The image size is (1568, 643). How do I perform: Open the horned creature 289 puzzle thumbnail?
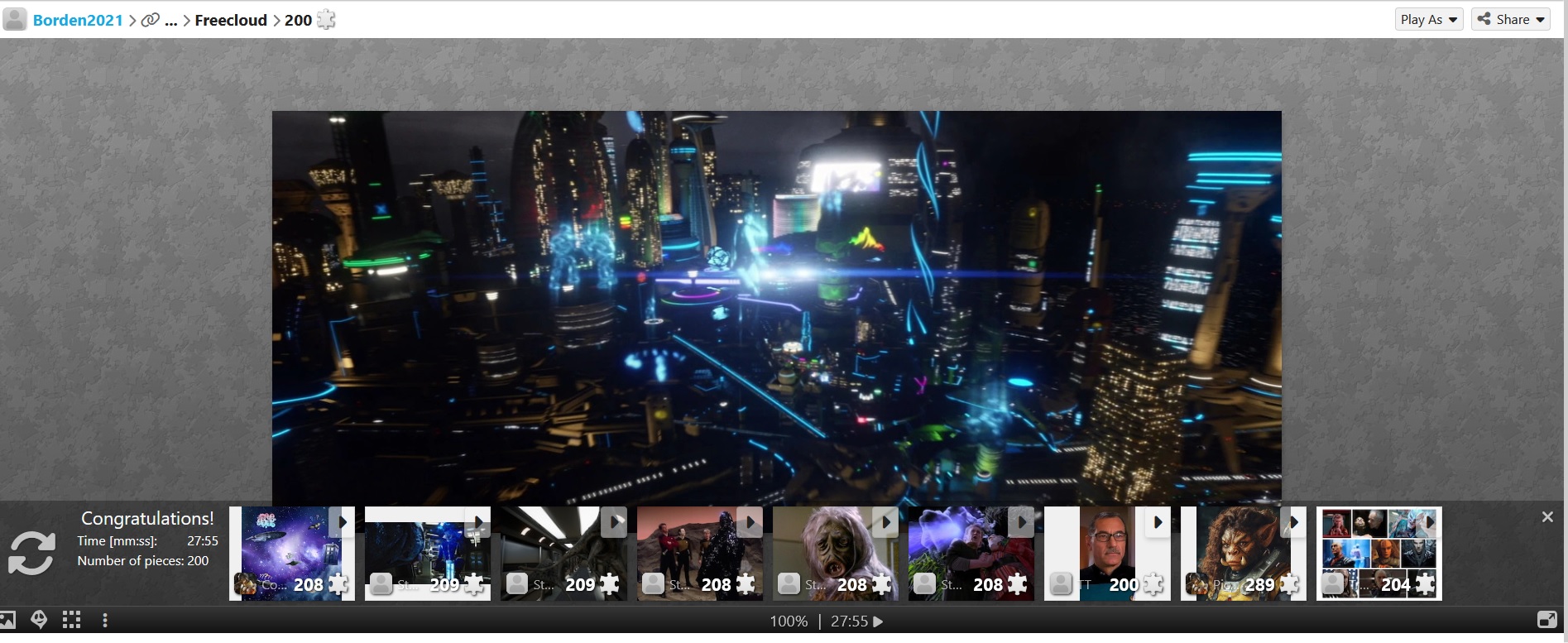pyautogui.click(x=1244, y=554)
